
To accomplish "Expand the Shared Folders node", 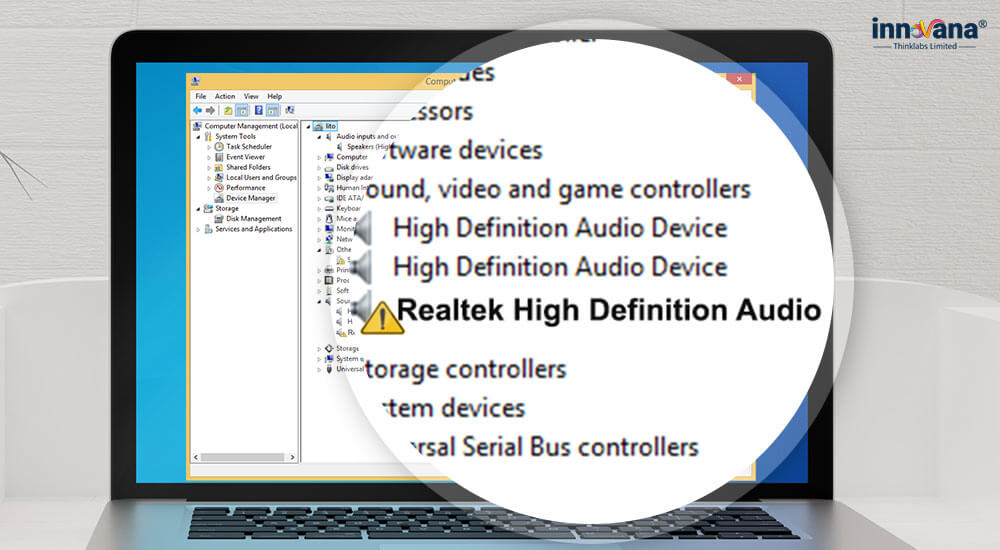I will coord(209,167).
